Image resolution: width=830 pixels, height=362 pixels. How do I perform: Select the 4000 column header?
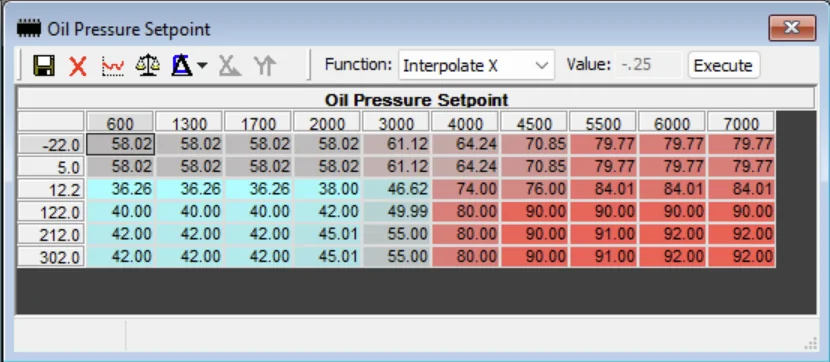pyautogui.click(x=465, y=122)
